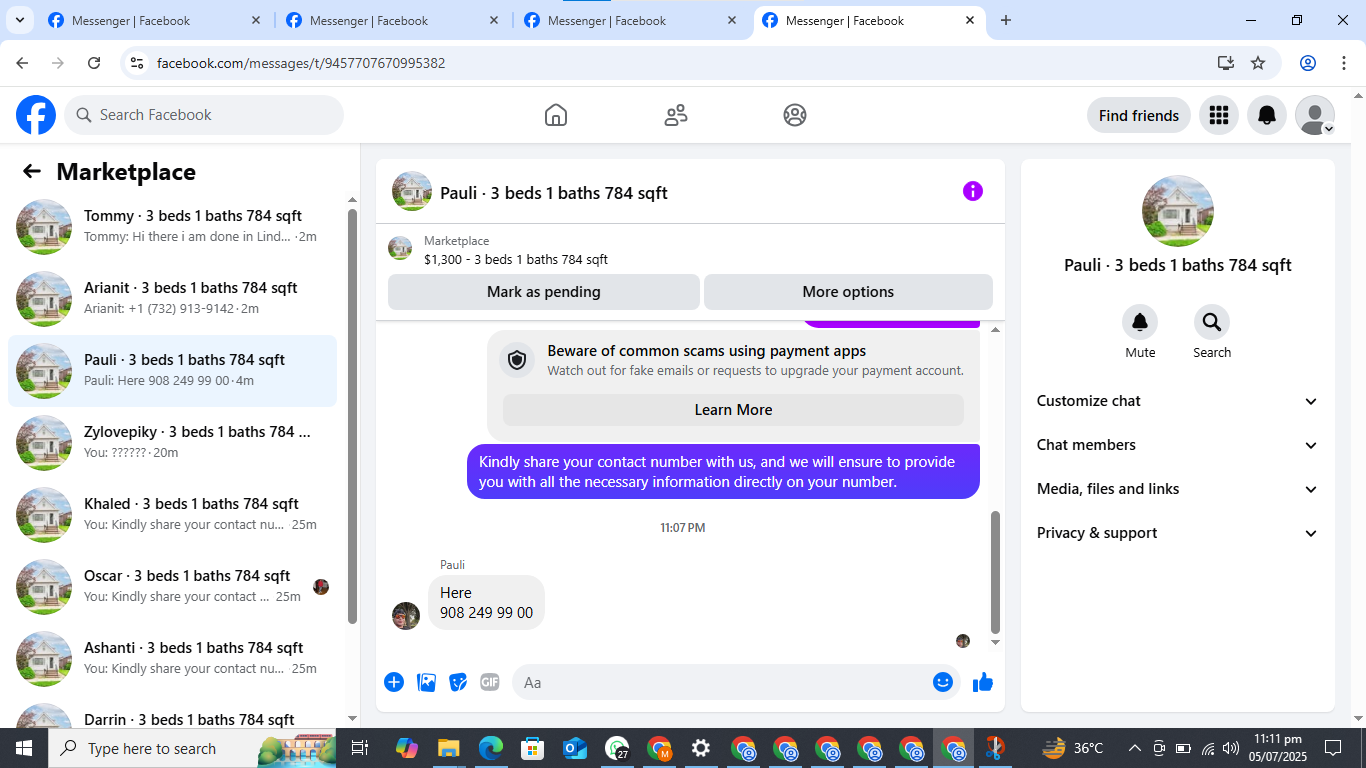Go back using the Marketplace arrow
Viewport: 1366px width, 768px height.
tap(32, 171)
